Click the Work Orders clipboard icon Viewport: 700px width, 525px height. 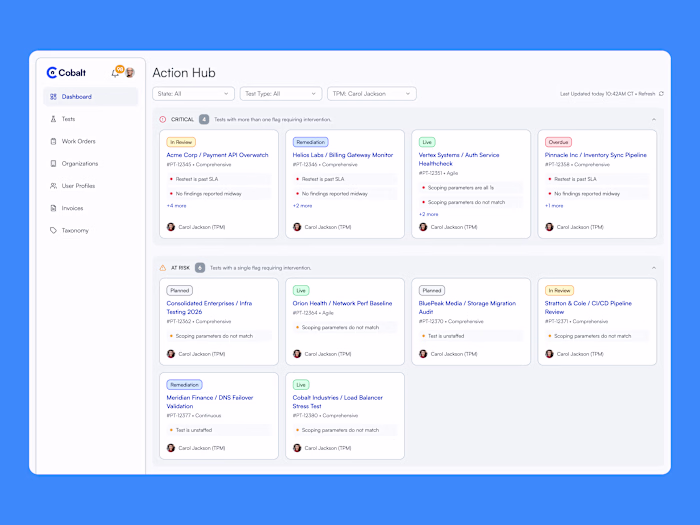point(53,141)
